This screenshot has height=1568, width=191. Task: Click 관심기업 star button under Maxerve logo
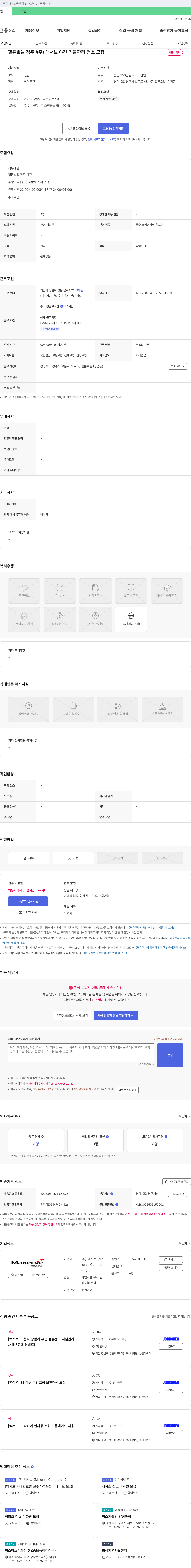pyautogui.click(x=18, y=1275)
